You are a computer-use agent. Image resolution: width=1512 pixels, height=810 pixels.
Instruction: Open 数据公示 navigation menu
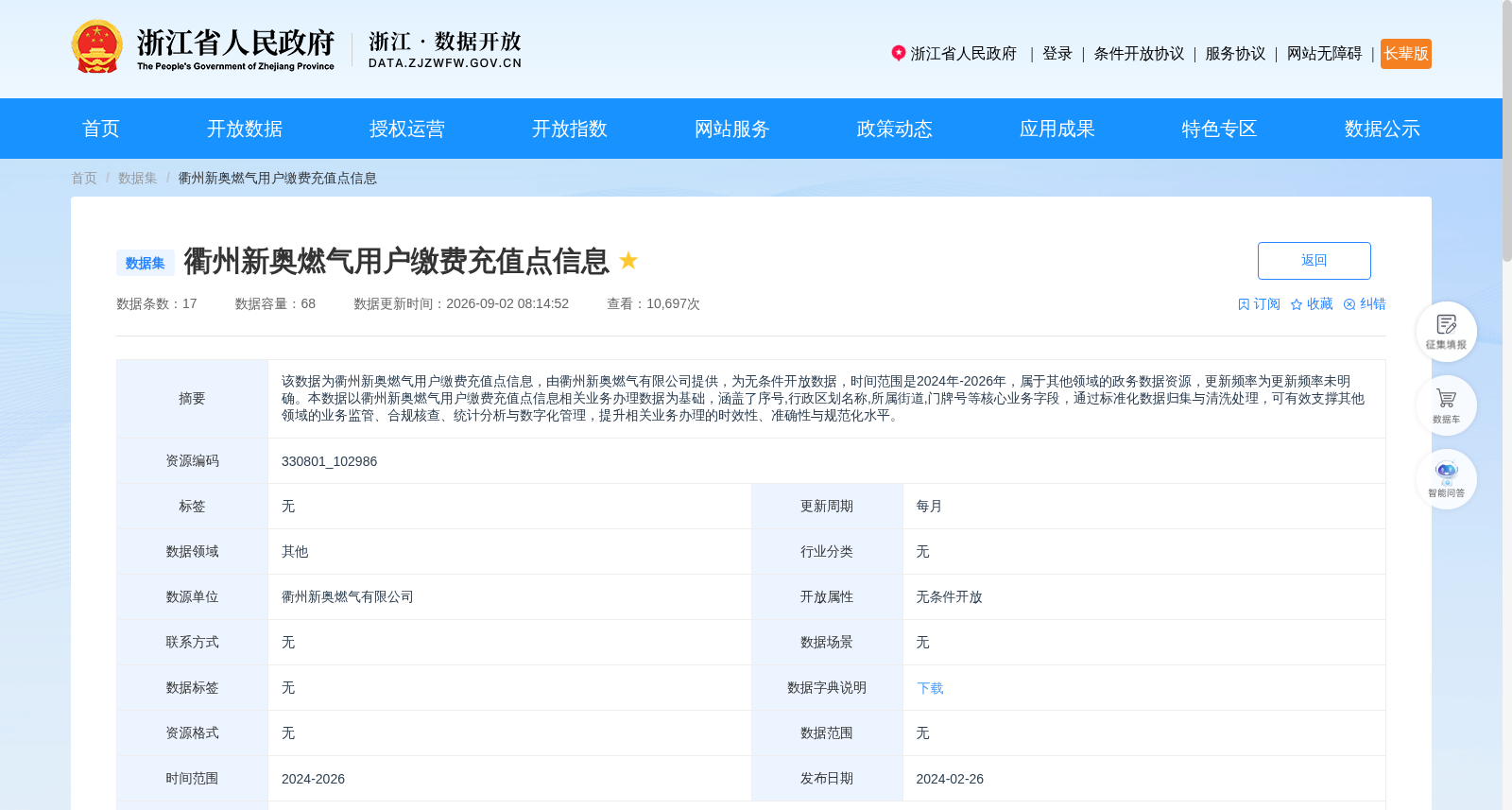(x=1383, y=129)
